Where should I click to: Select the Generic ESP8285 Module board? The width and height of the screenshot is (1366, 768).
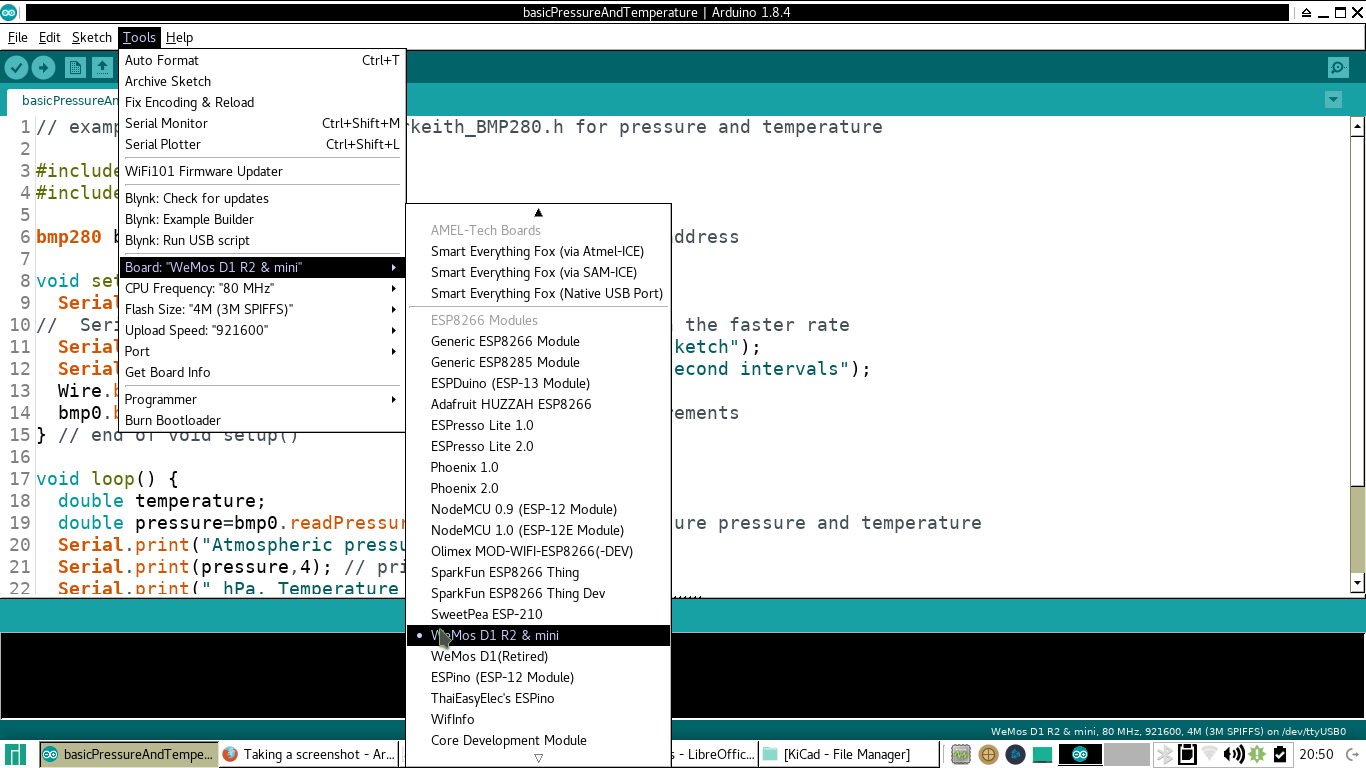[x=538, y=362]
